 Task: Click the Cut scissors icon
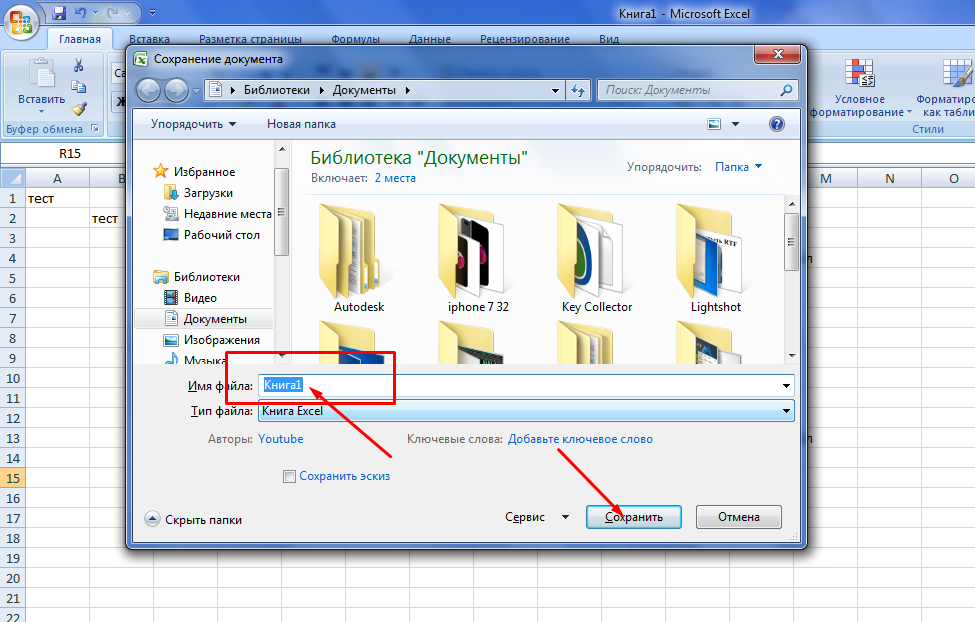[78, 65]
